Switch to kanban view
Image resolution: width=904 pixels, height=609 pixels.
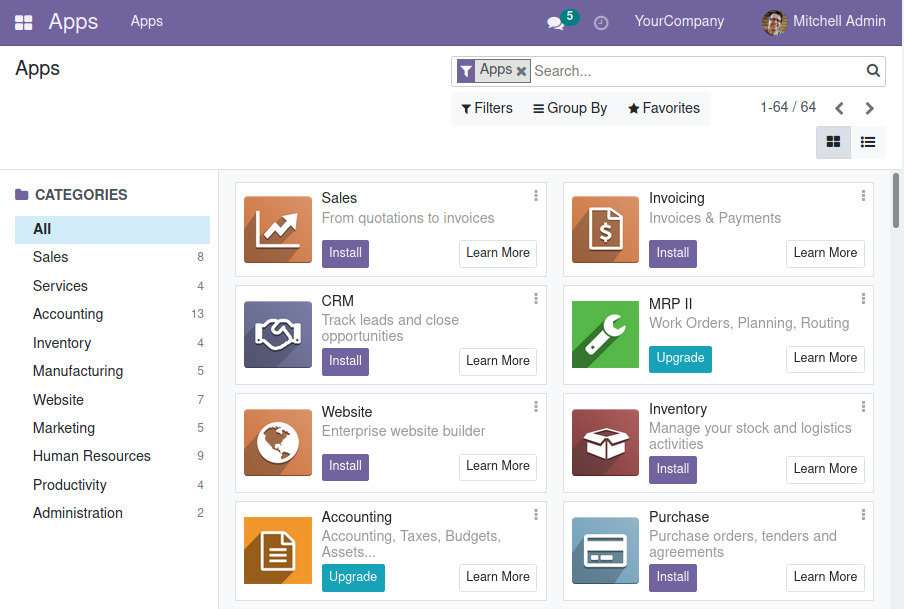(833, 142)
